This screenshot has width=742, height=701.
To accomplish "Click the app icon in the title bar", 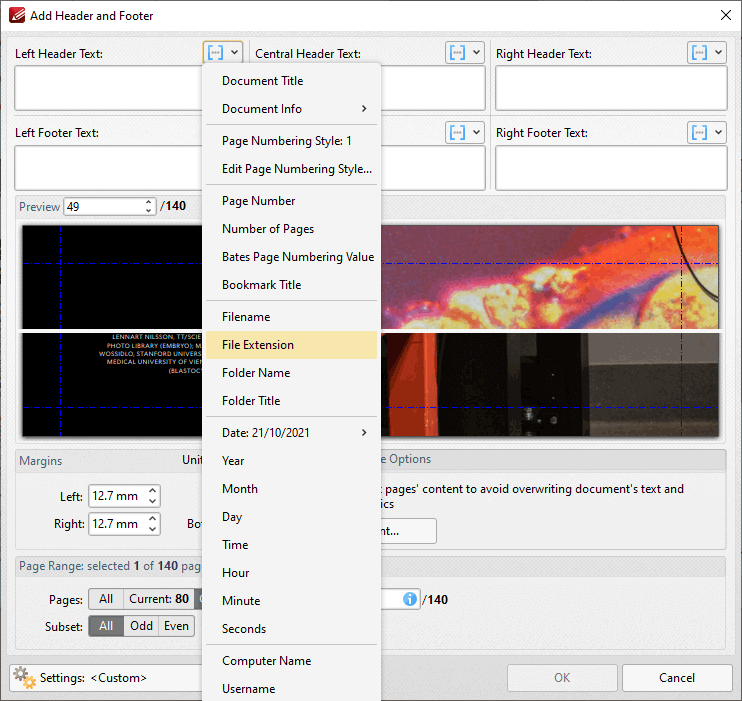I will point(15,15).
